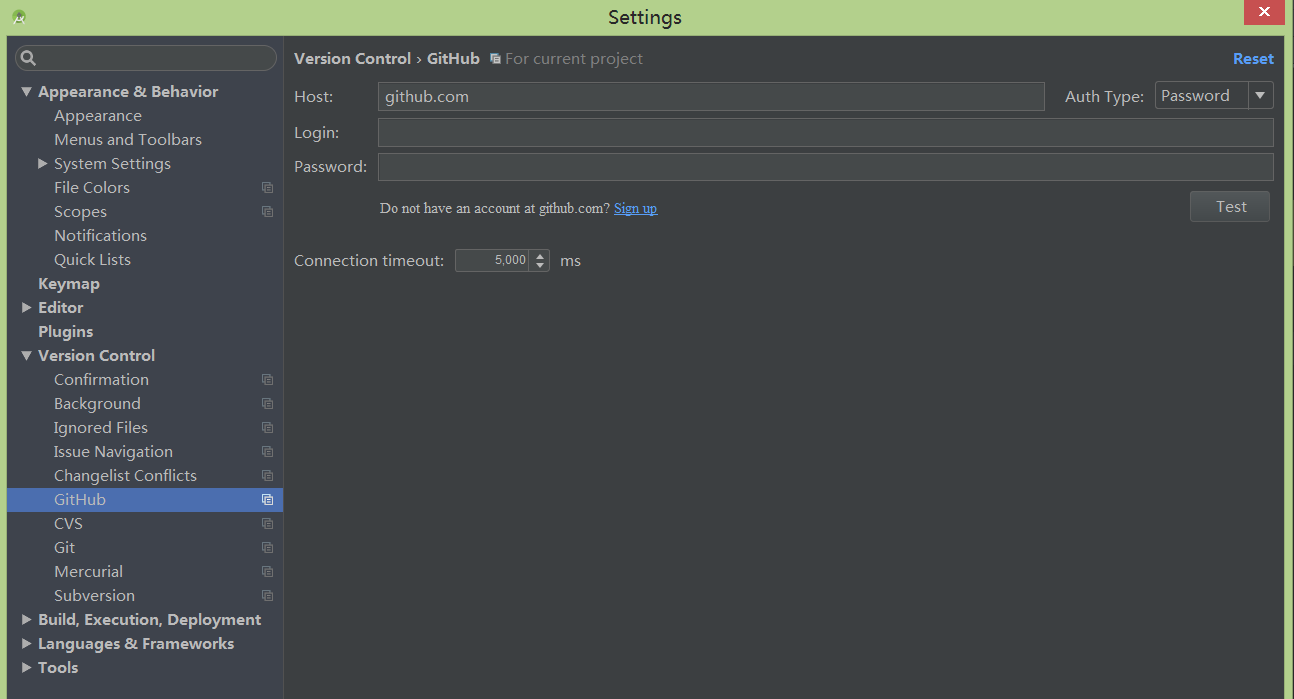Decrease connection timeout with down arrow
The width and height of the screenshot is (1294, 699).
(x=541, y=266)
